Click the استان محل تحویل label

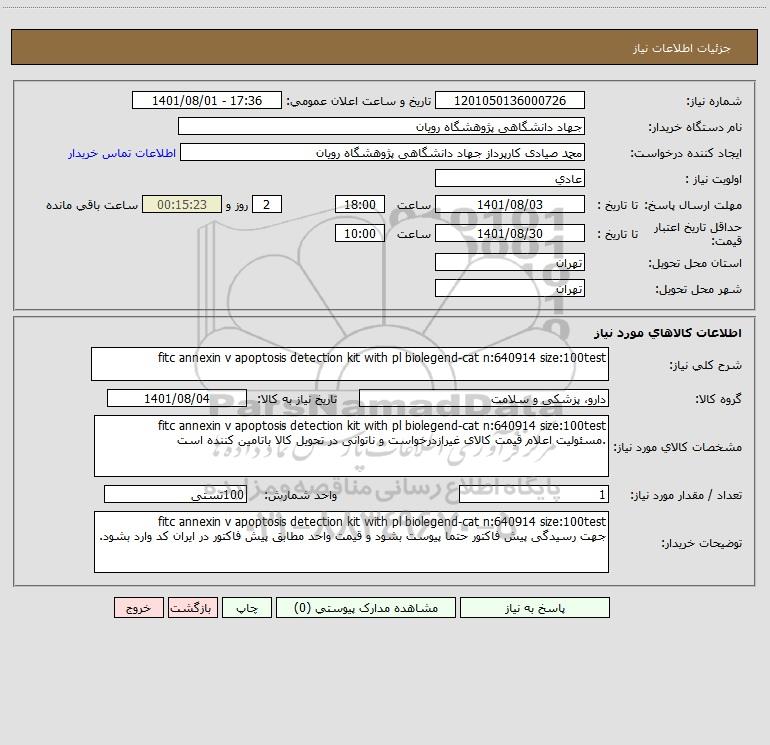click(x=695, y=263)
